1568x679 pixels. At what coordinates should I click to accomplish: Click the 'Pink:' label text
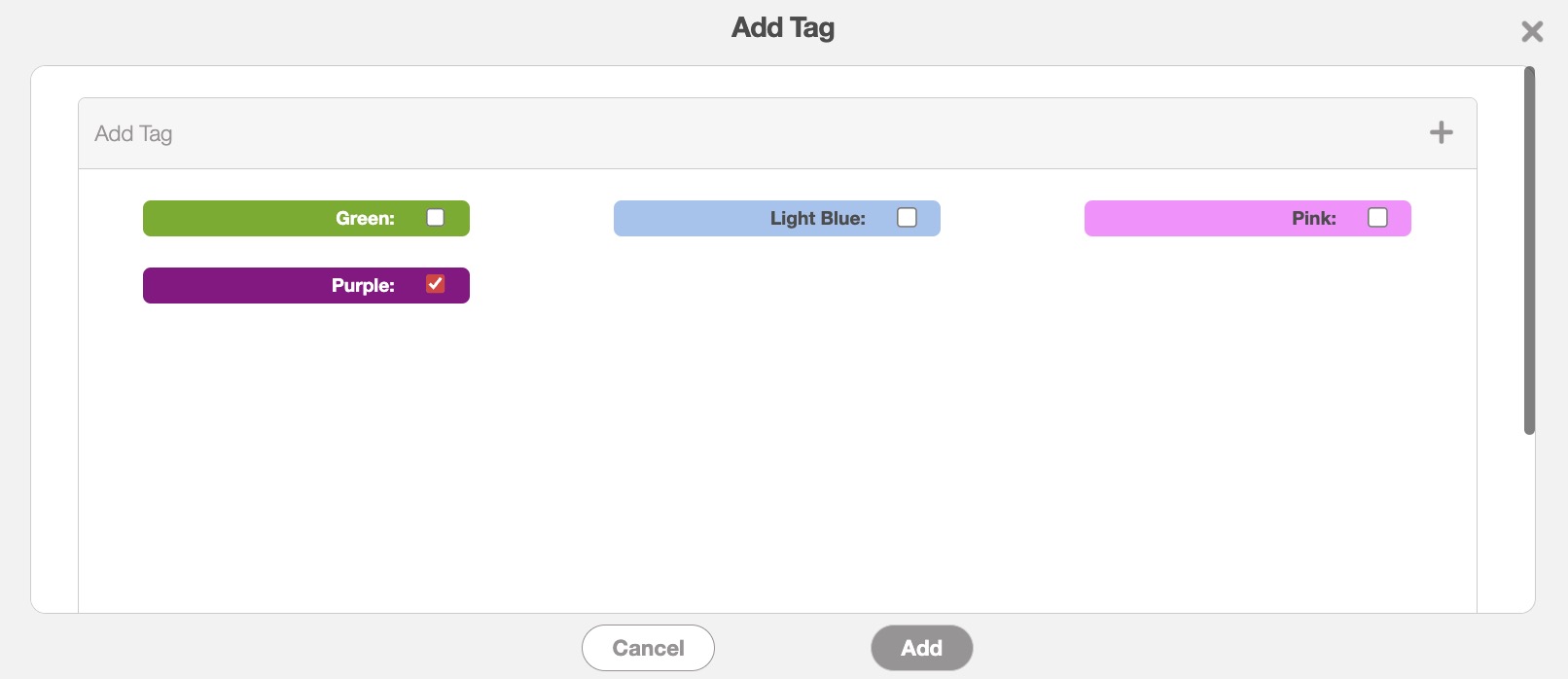[x=1313, y=219]
